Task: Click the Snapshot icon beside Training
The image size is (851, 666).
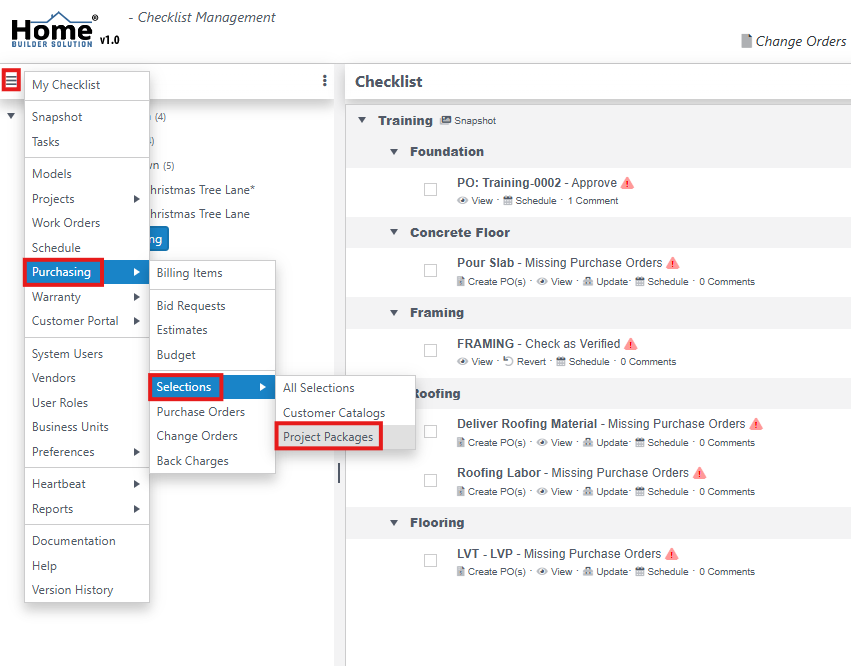Action: [x=446, y=120]
